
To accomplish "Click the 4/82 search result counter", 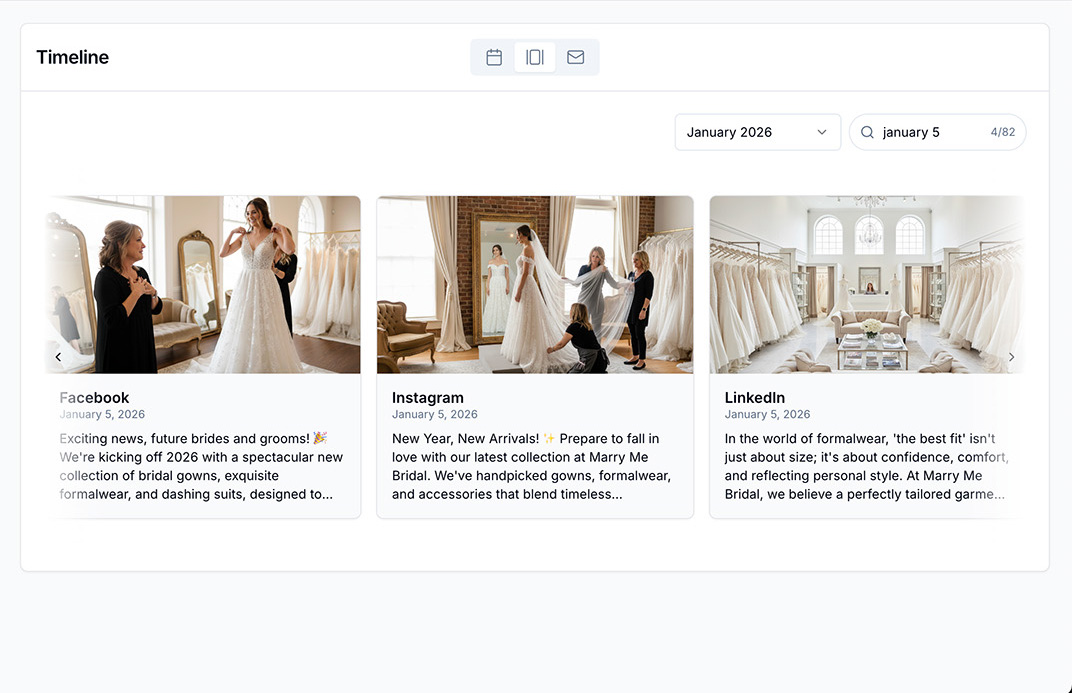I will point(1002,132).
